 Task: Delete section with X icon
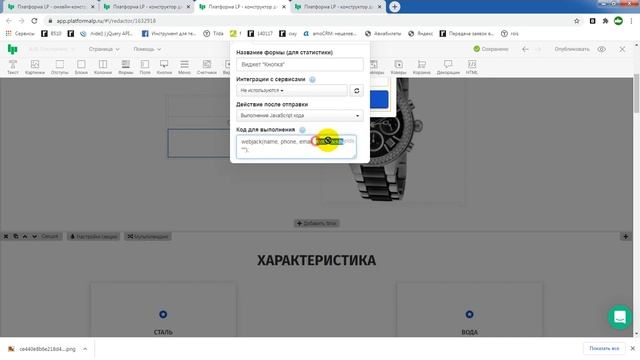[x=6, y=236]
